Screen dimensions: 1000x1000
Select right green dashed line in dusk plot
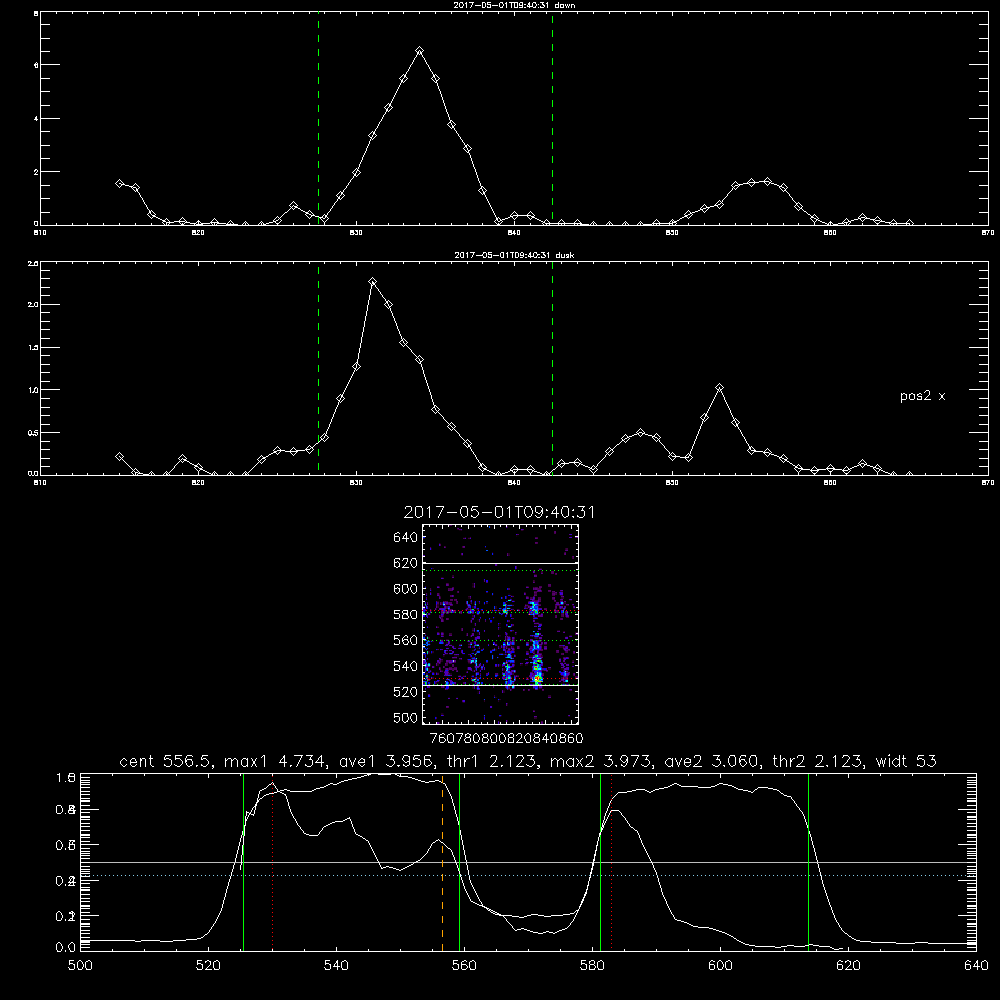pyautogui.click(x=552, y=369)
